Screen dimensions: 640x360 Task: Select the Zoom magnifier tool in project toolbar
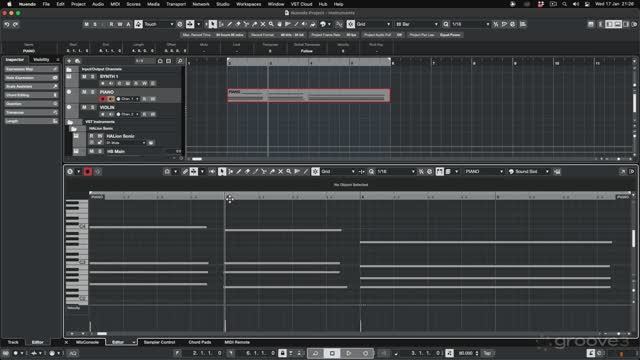271,24
